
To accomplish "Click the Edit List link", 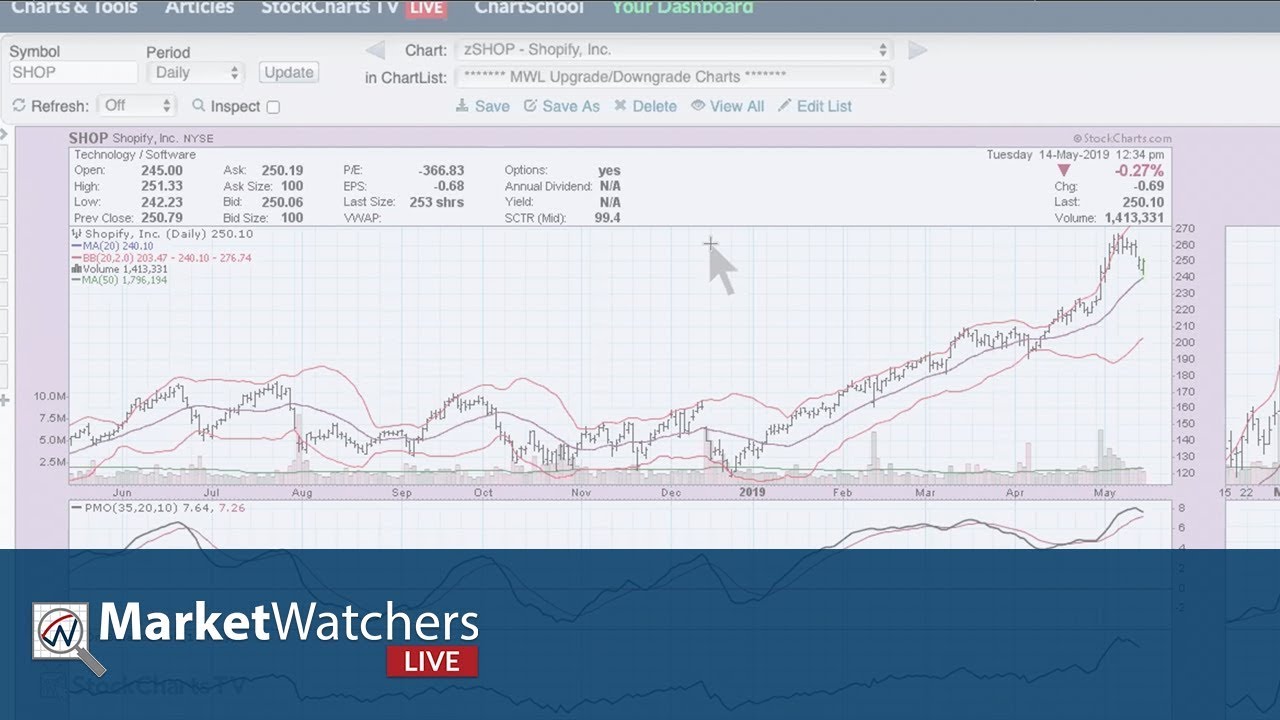I will (815, 106).
